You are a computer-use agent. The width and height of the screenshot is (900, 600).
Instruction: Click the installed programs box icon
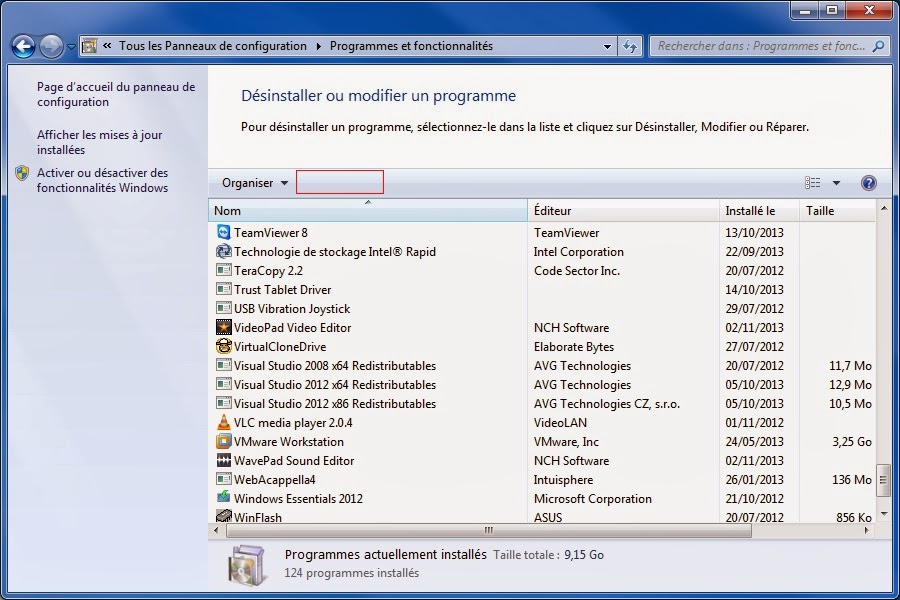pyautogui.click(x=247, y=565)
